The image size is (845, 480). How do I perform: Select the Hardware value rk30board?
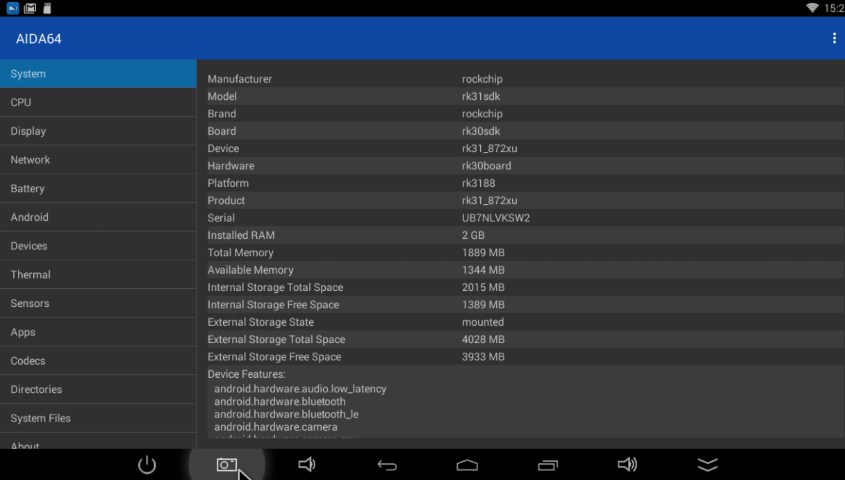click(487, 166)
